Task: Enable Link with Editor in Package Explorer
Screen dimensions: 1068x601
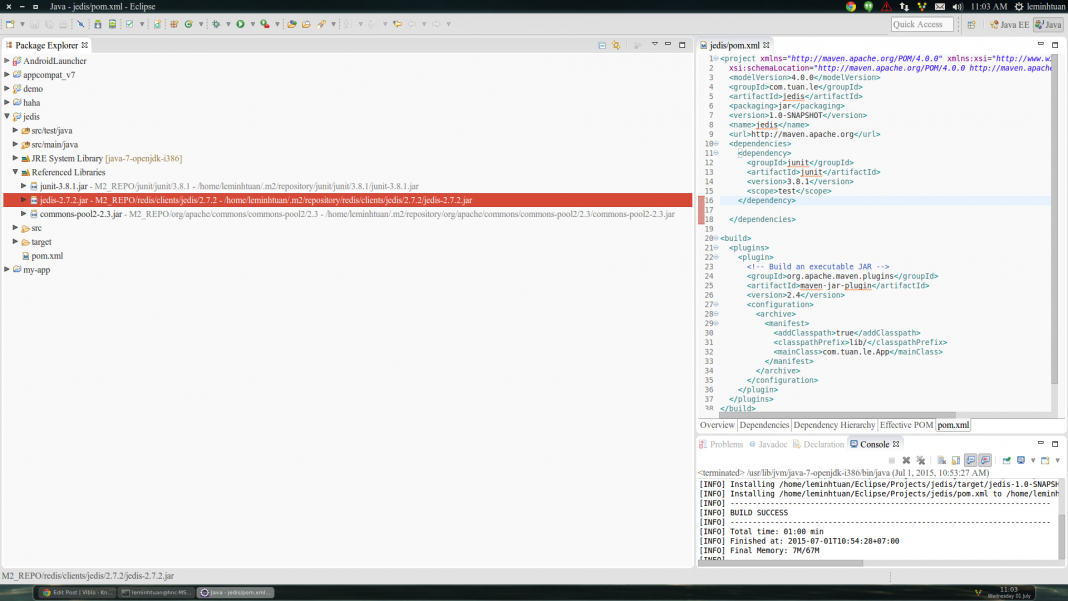Action: [617, 45]
